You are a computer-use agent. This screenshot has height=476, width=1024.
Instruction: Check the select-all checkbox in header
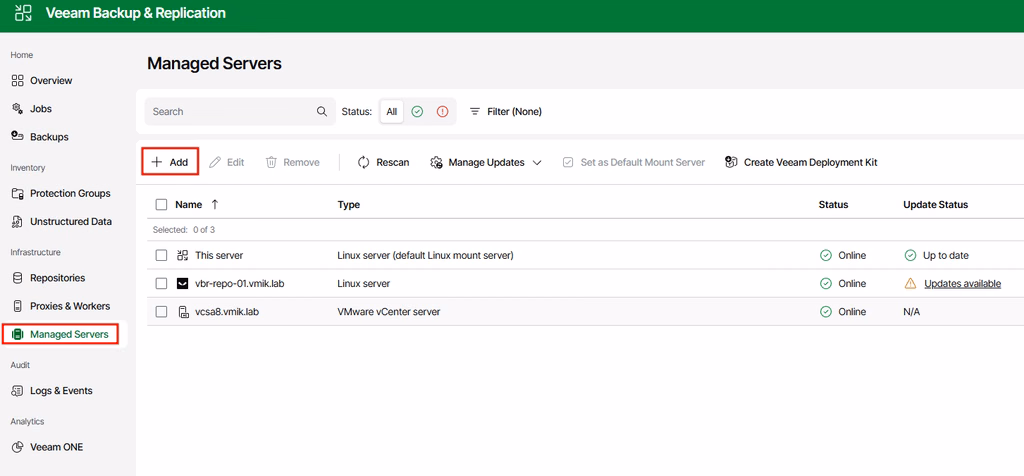pos(161,204)
